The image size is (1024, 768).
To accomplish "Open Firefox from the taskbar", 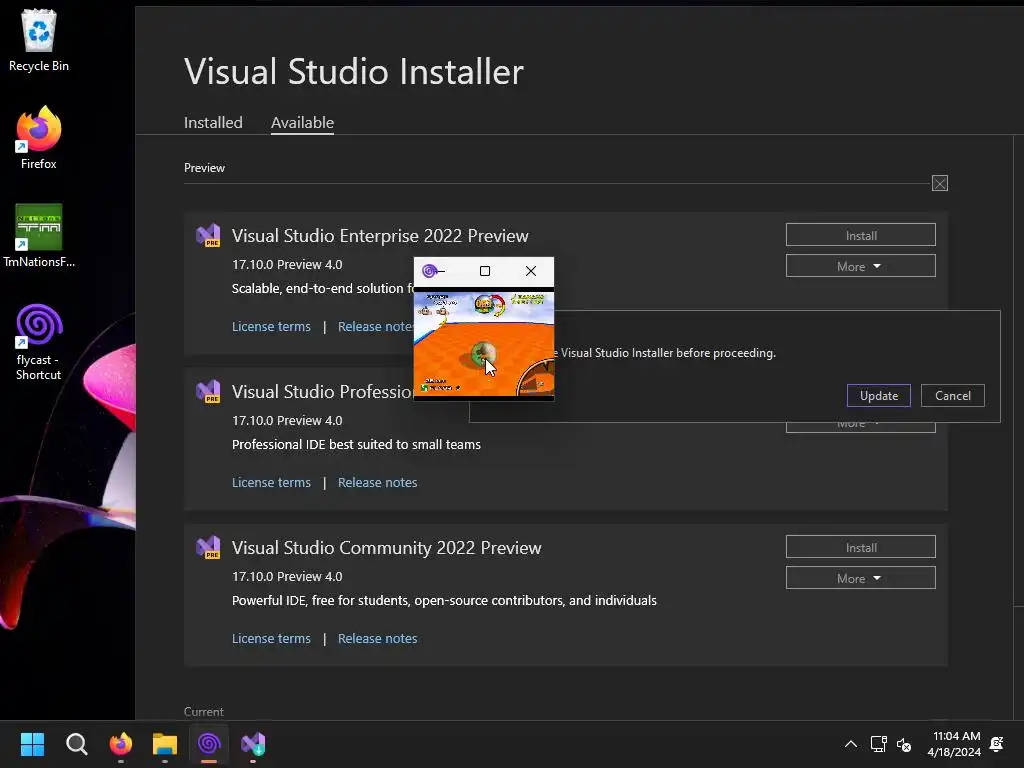I will [121, 744].
